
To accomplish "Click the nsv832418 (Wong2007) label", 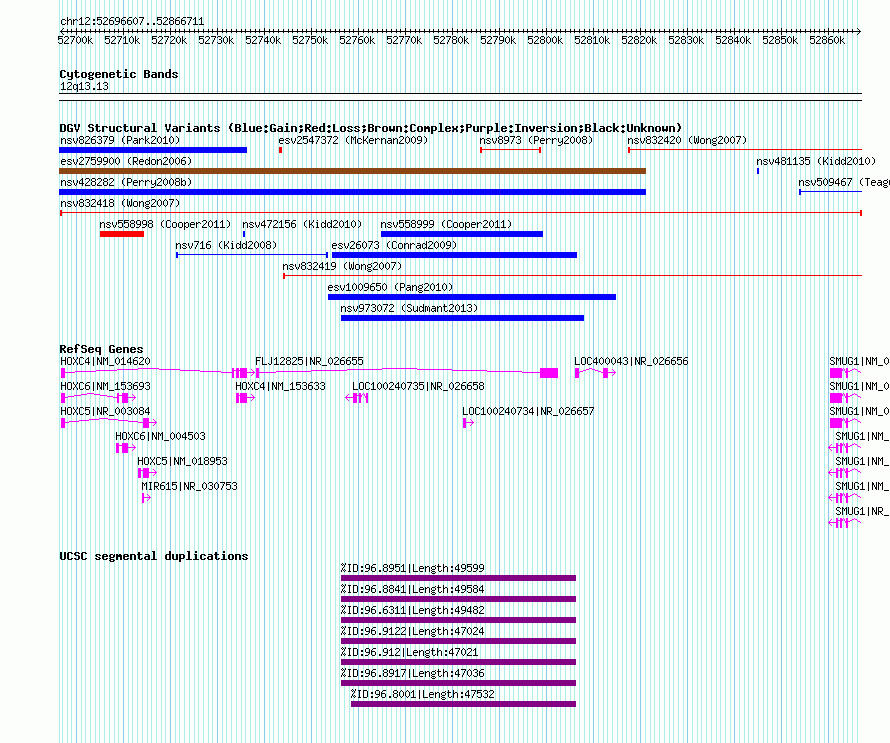I will (120, 203).
